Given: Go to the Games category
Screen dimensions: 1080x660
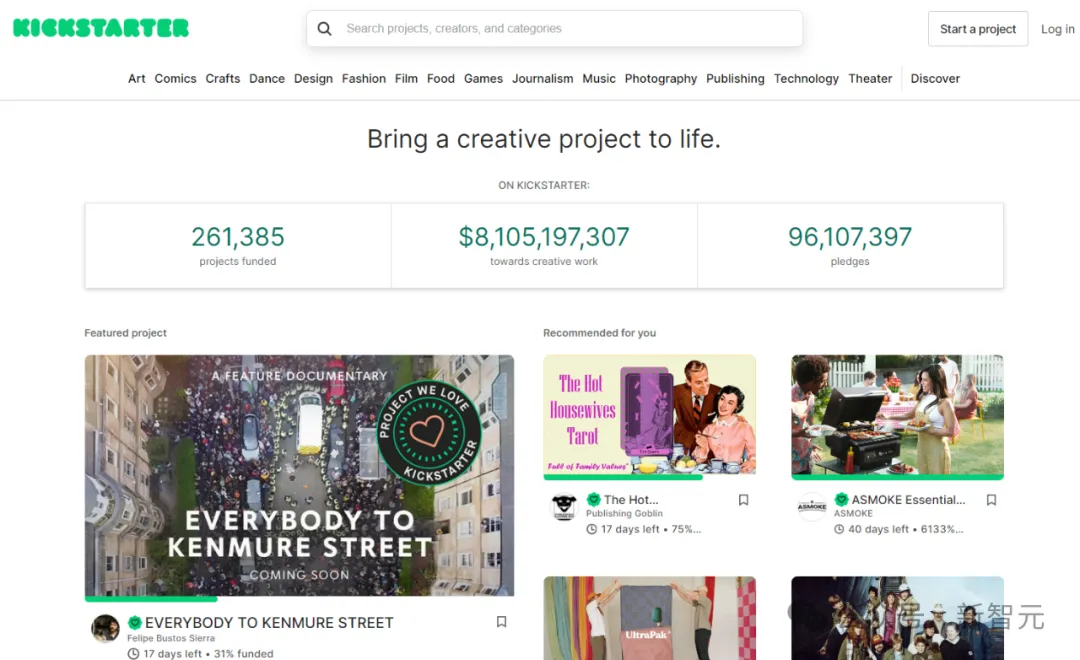Looking at the screenshot, I should coord(484,79).
